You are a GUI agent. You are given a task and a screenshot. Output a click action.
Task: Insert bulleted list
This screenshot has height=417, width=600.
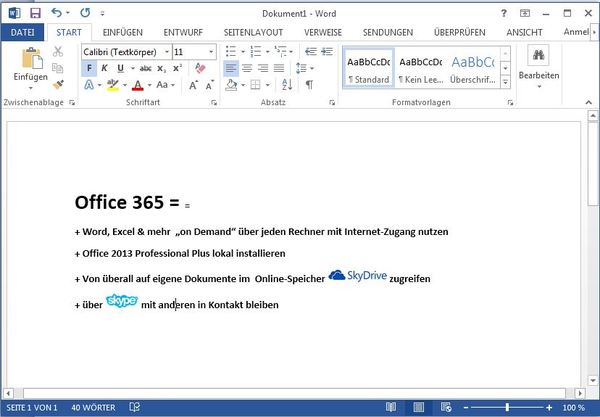(231, 51)
